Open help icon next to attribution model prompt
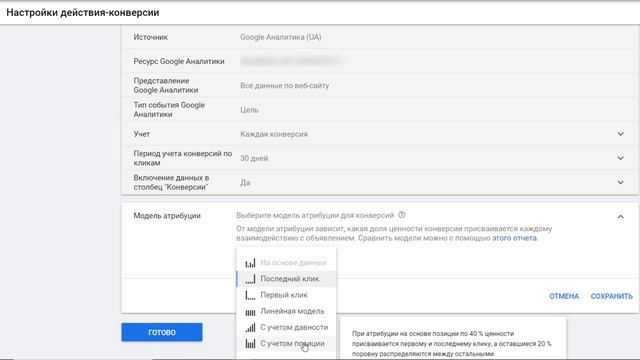The image size is (640, 360). point(402,215)
